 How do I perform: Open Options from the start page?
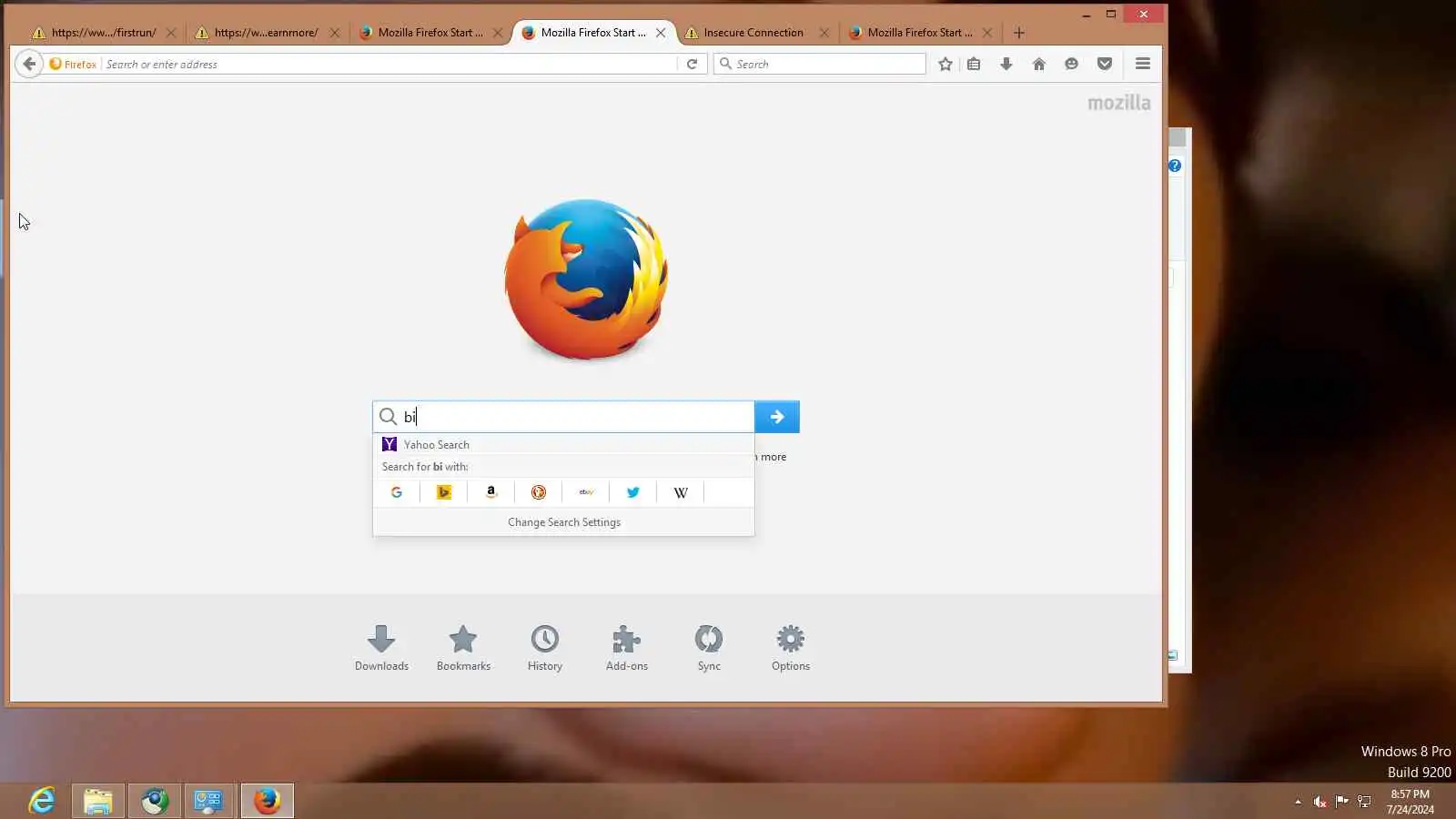791,648
